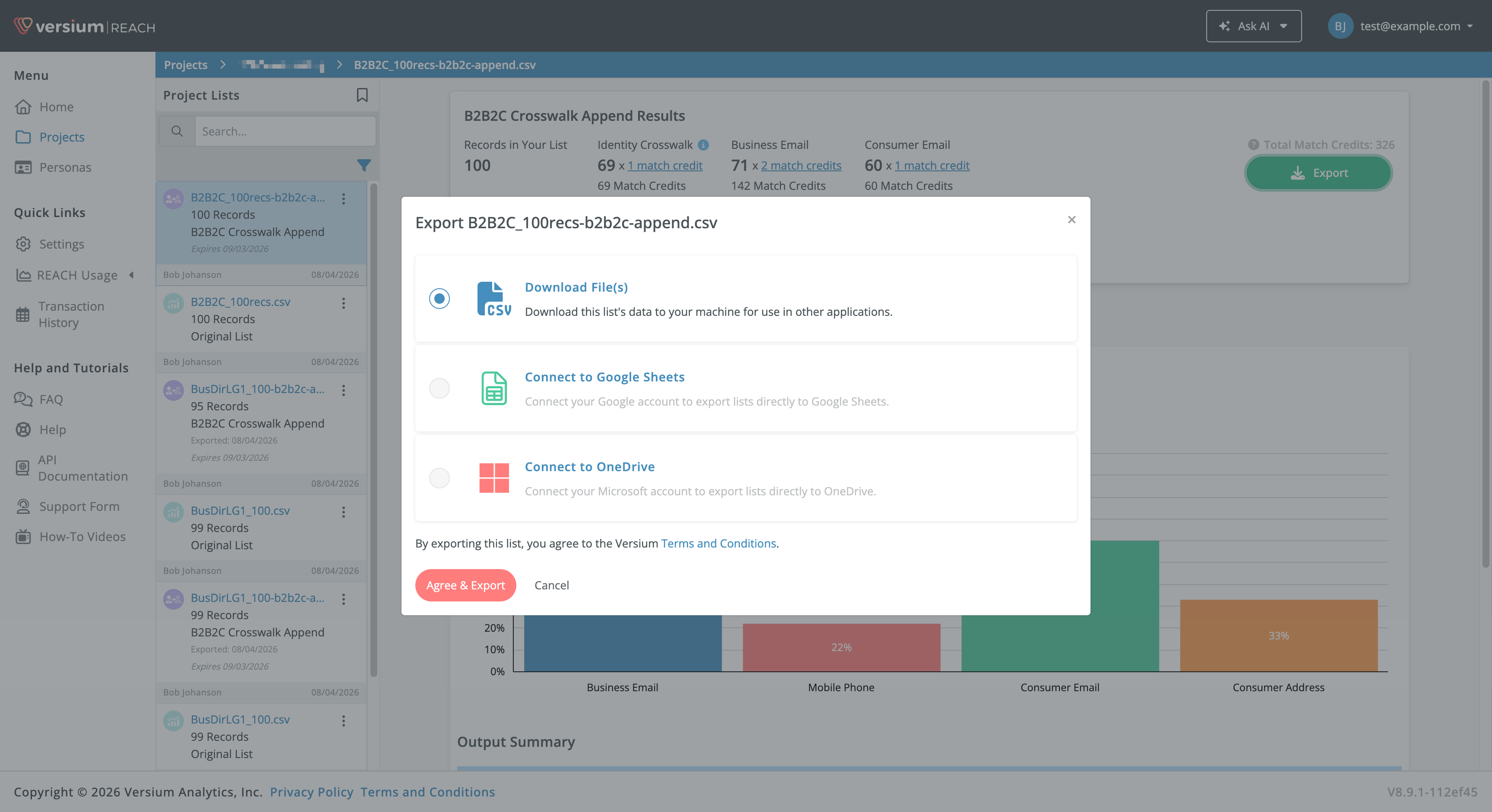Open the Privacy Policy footer link
Screen dimensions: 1492x812
[x=312, y=792]
